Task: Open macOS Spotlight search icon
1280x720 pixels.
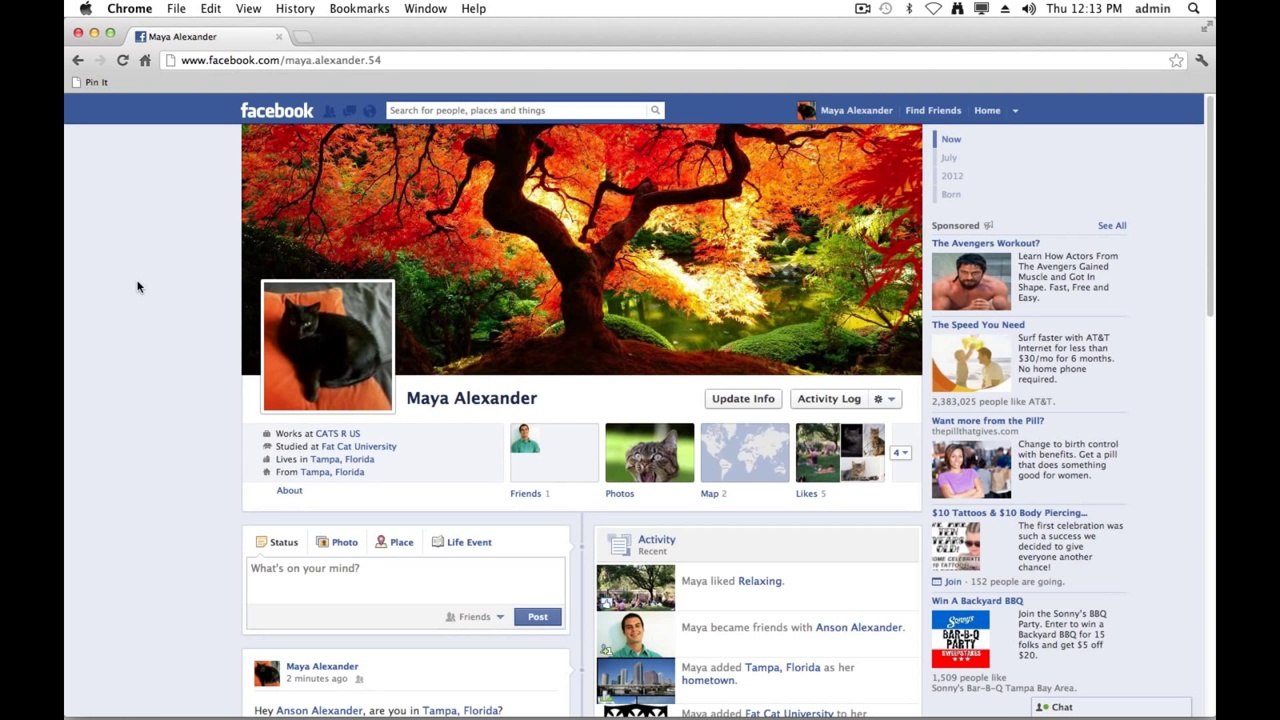Action: tap(1193, 8)
